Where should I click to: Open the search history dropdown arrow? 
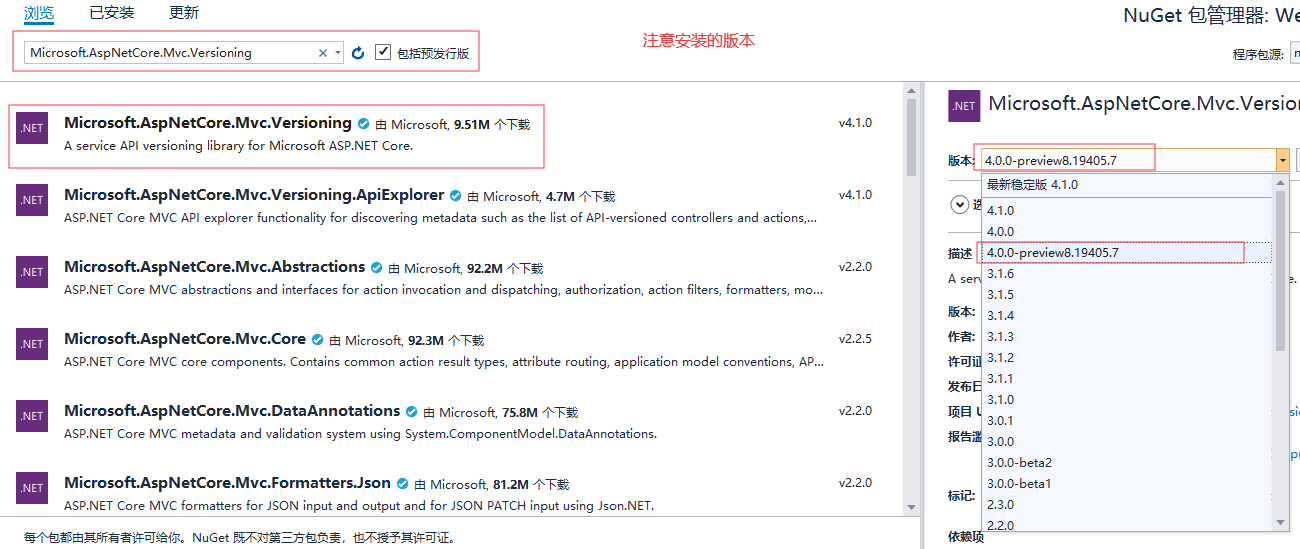point(338,53)
